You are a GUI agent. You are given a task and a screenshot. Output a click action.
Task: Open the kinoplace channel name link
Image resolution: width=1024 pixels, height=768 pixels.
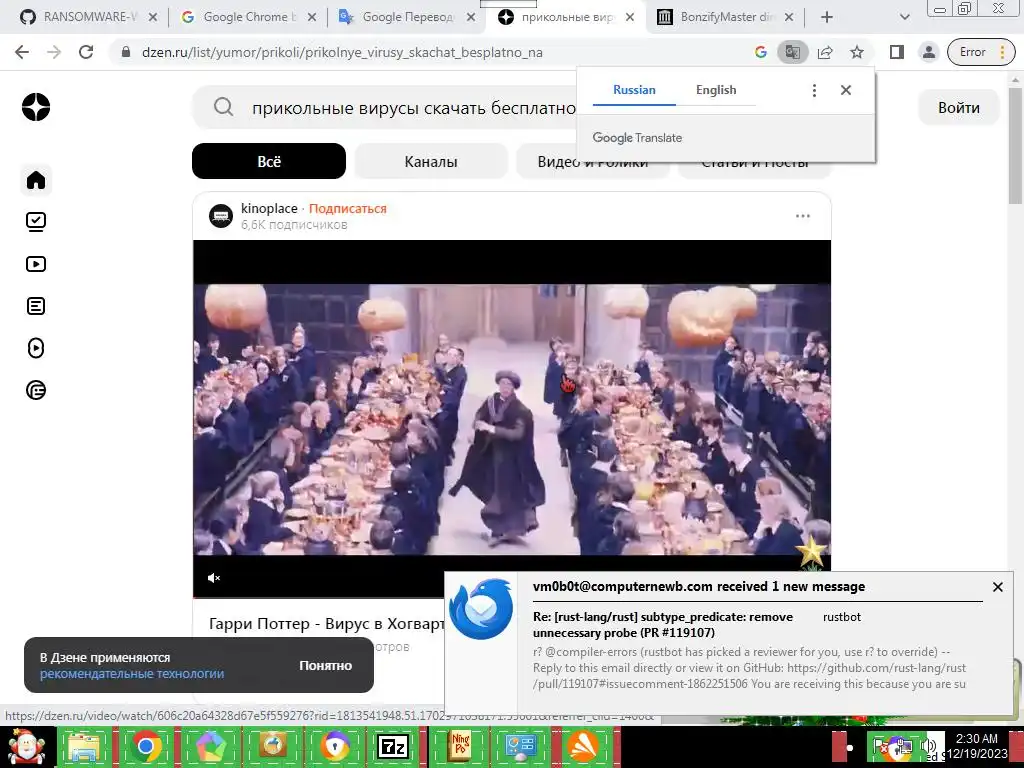pyautogui.click(x=269, y=208)
